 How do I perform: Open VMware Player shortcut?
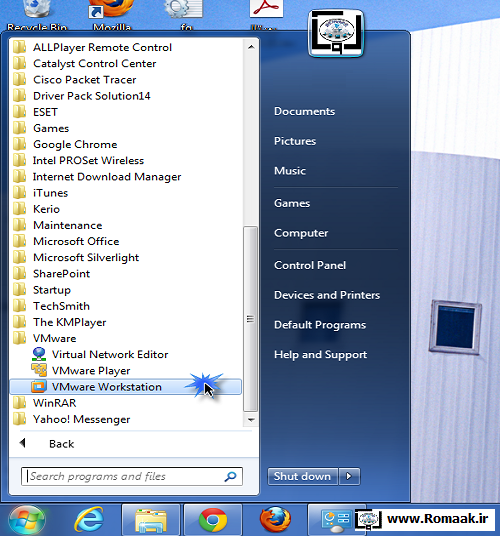pyautogui.click(x=91, y=371)
